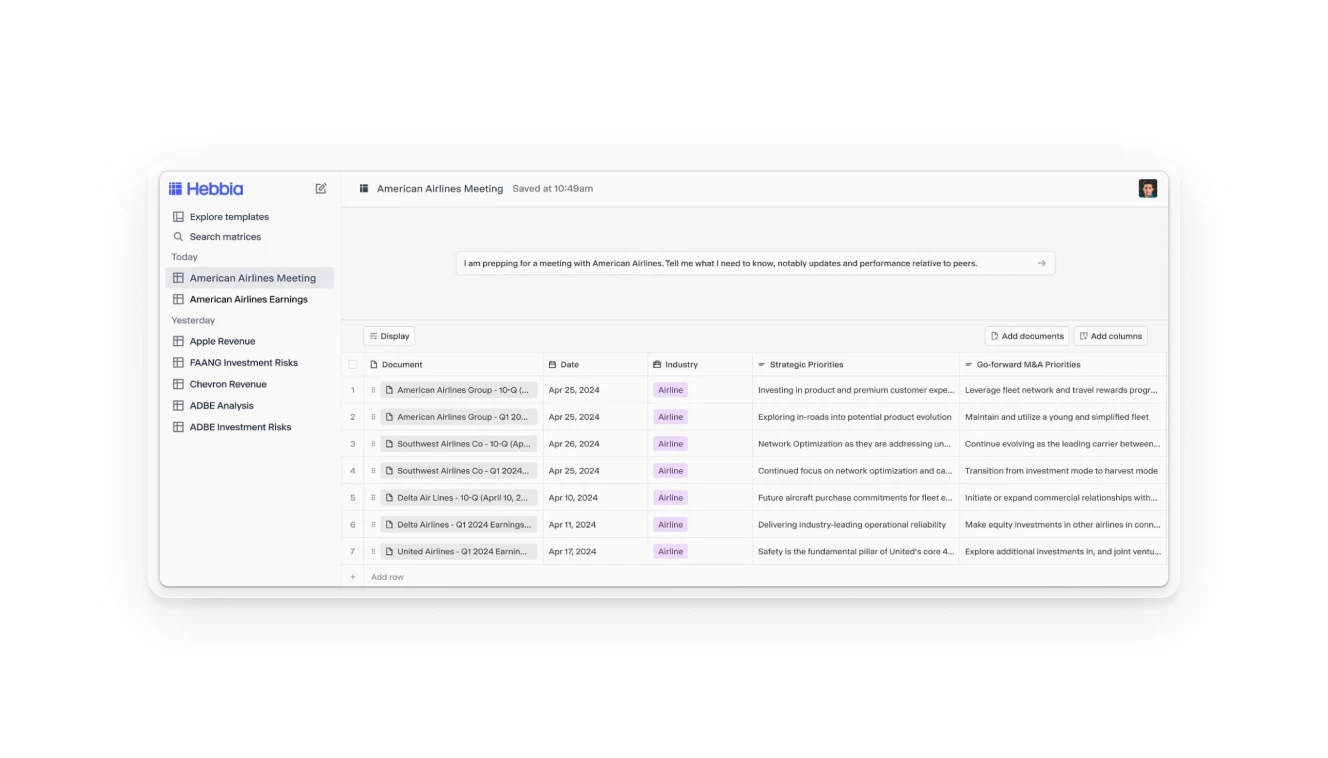Click the Airline tag in row 1
1328x758 pixels.
[670, 390]
